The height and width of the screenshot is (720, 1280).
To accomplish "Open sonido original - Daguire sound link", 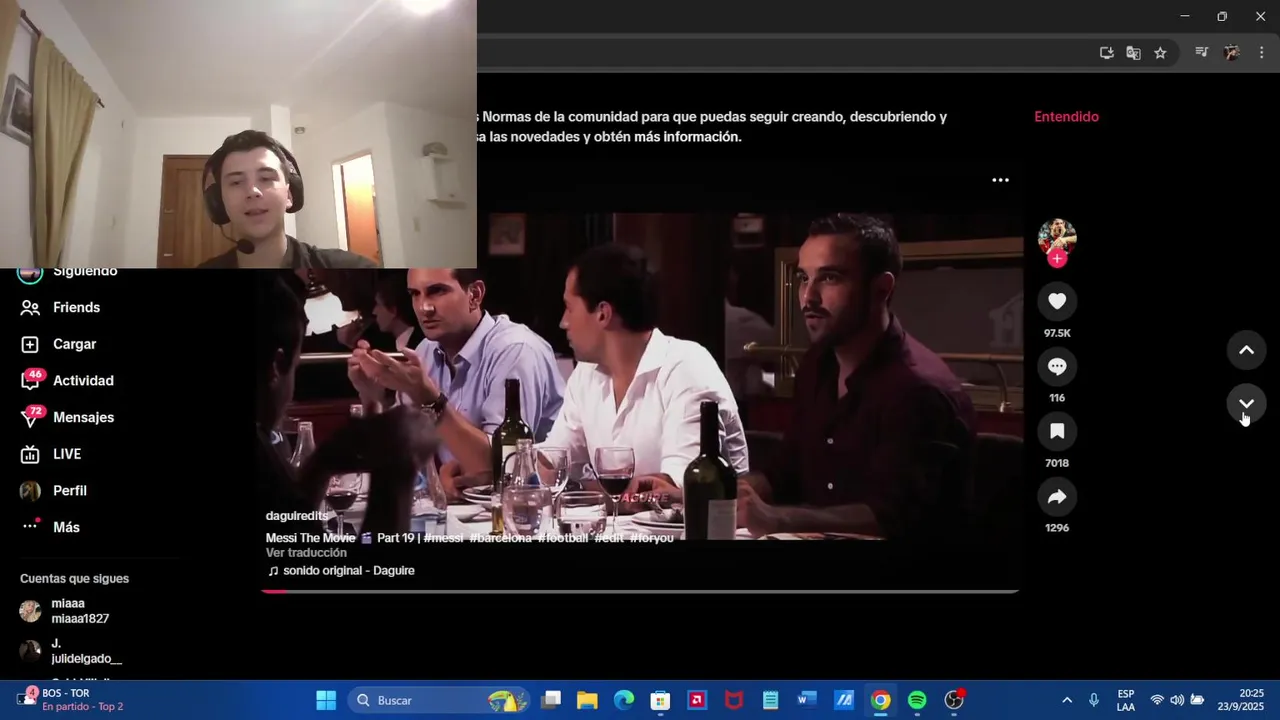I will pos(341,571).
